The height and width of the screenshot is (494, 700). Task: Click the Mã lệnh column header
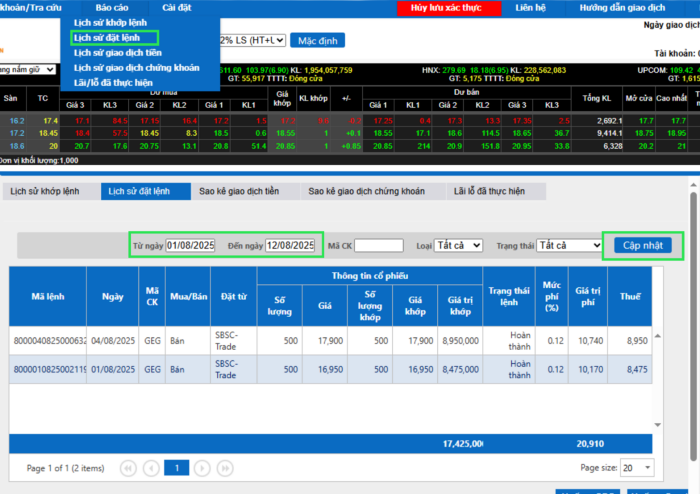pos(48,296)
